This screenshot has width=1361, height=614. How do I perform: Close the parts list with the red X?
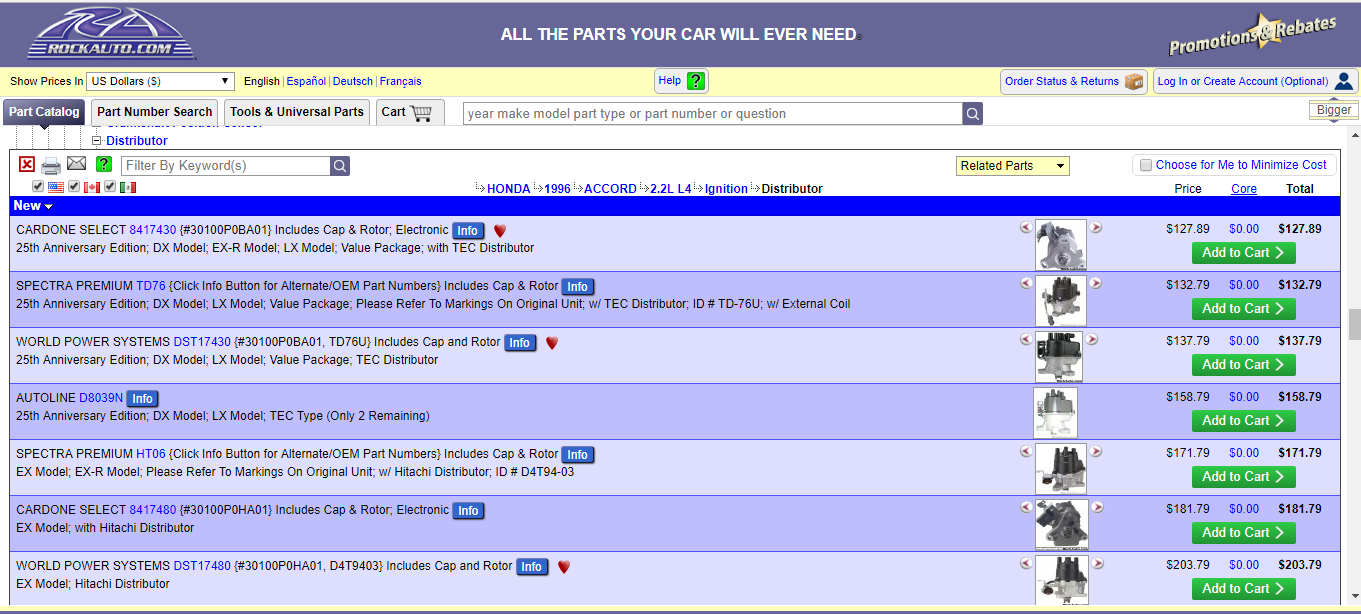[27, 165]
